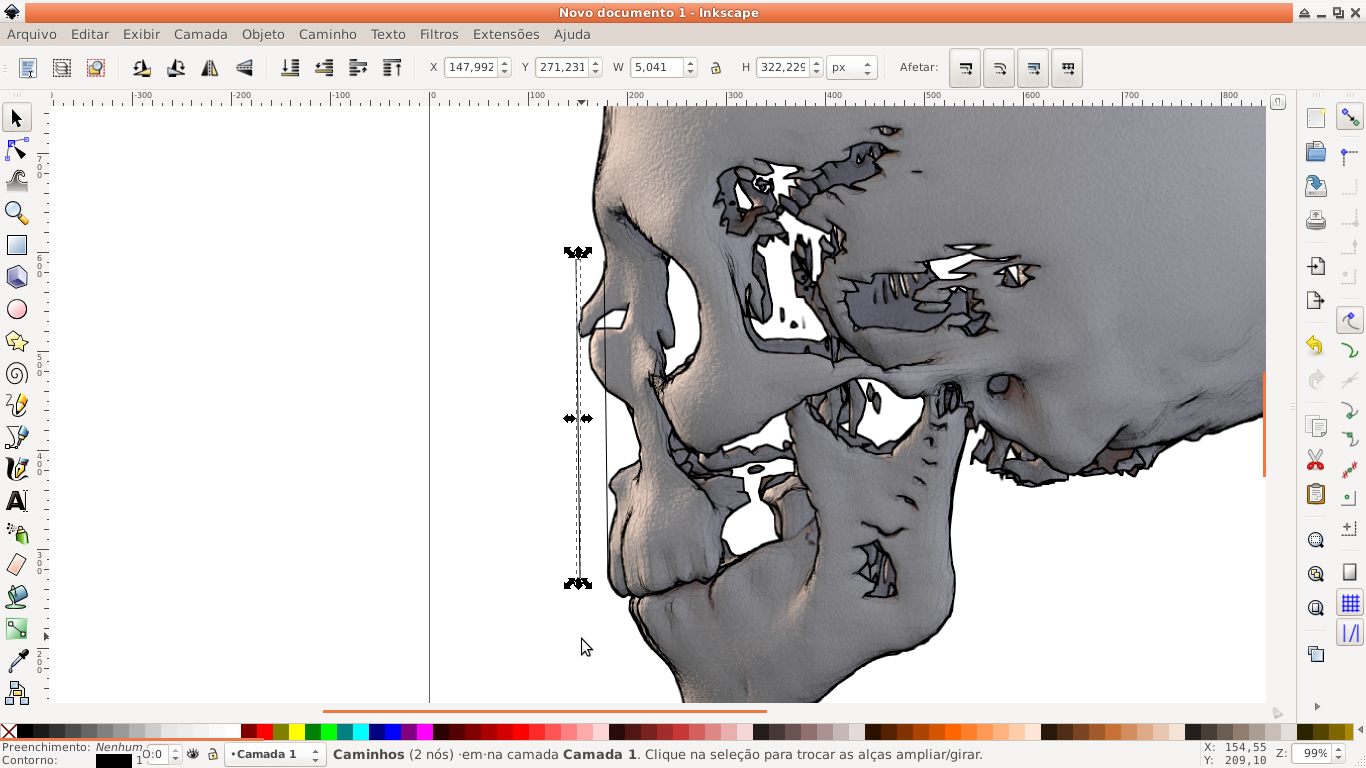
Task: Open the Filtros menu
Action: click(439, 34)
